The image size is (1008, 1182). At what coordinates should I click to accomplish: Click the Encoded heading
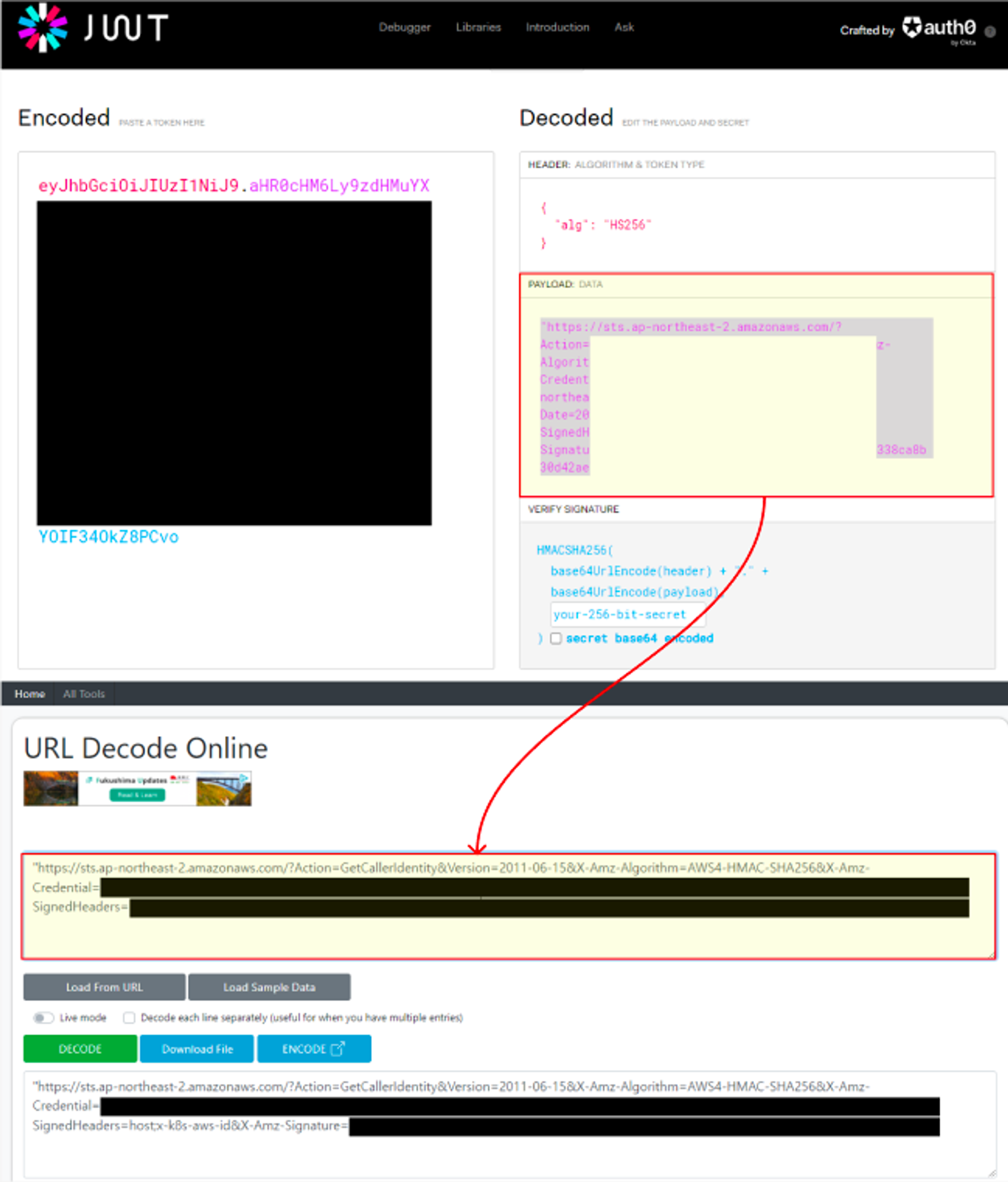click(x=64, y=117)
